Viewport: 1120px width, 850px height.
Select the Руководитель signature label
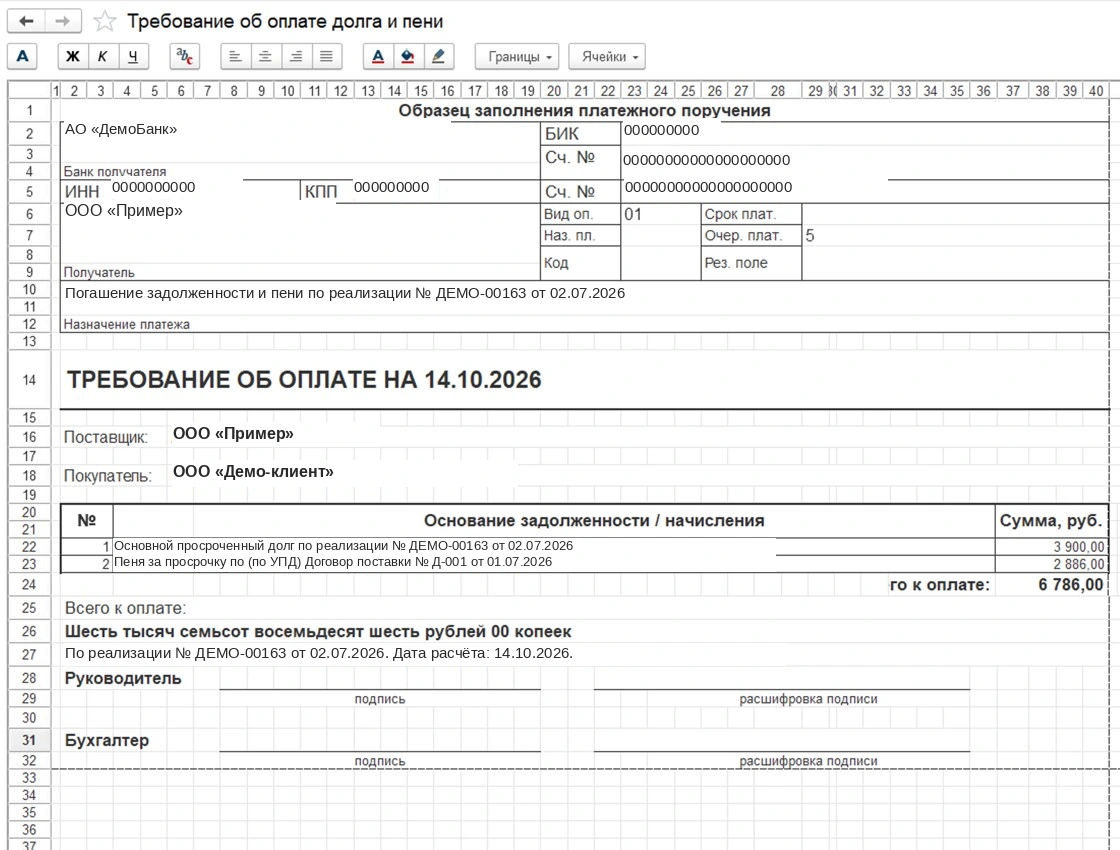click(123, 678)
